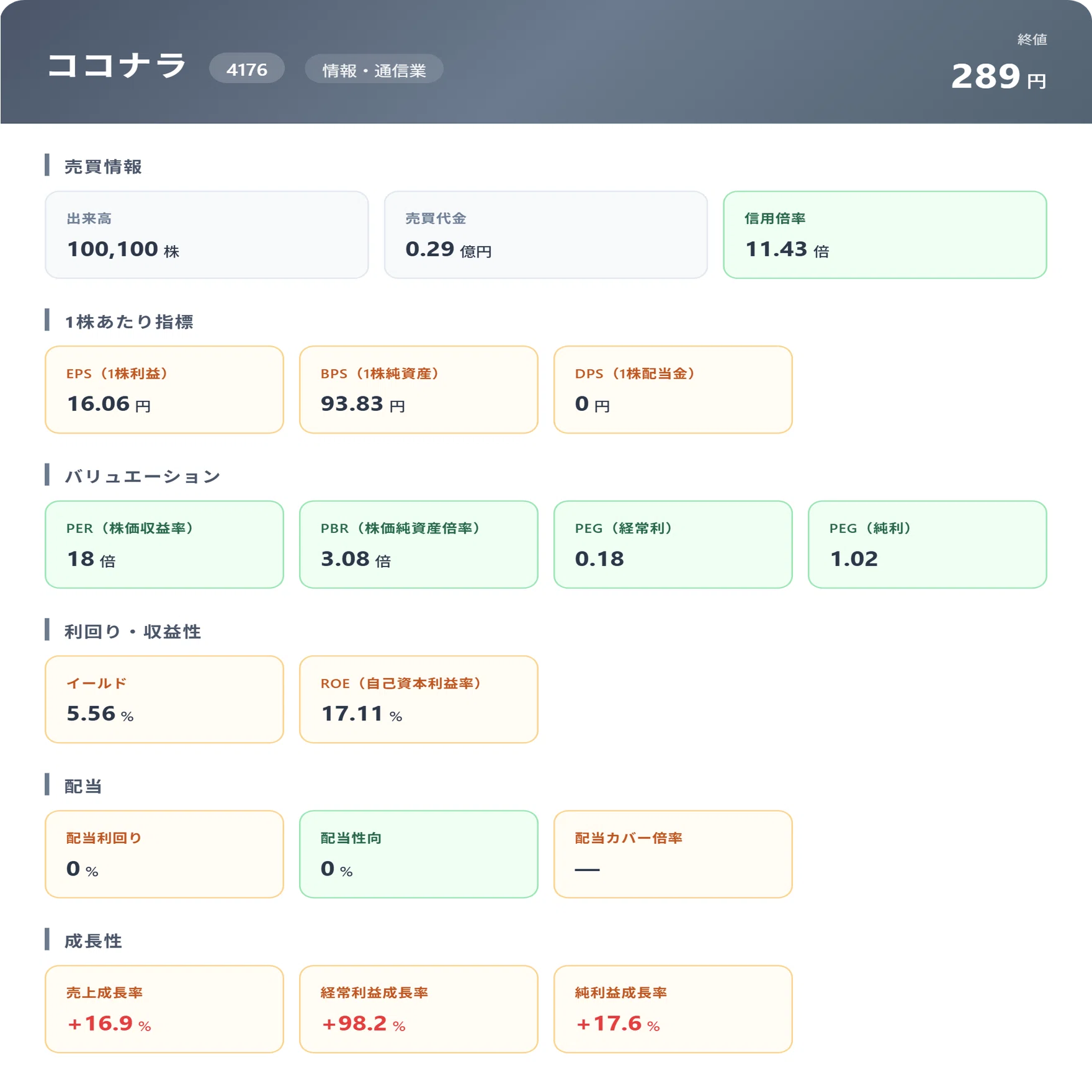Select the PBR（株価純資産倍率） 3.08 倍 card
Image resolution: width=1092 pixels, height=1092 pixels.
(419, 544)
